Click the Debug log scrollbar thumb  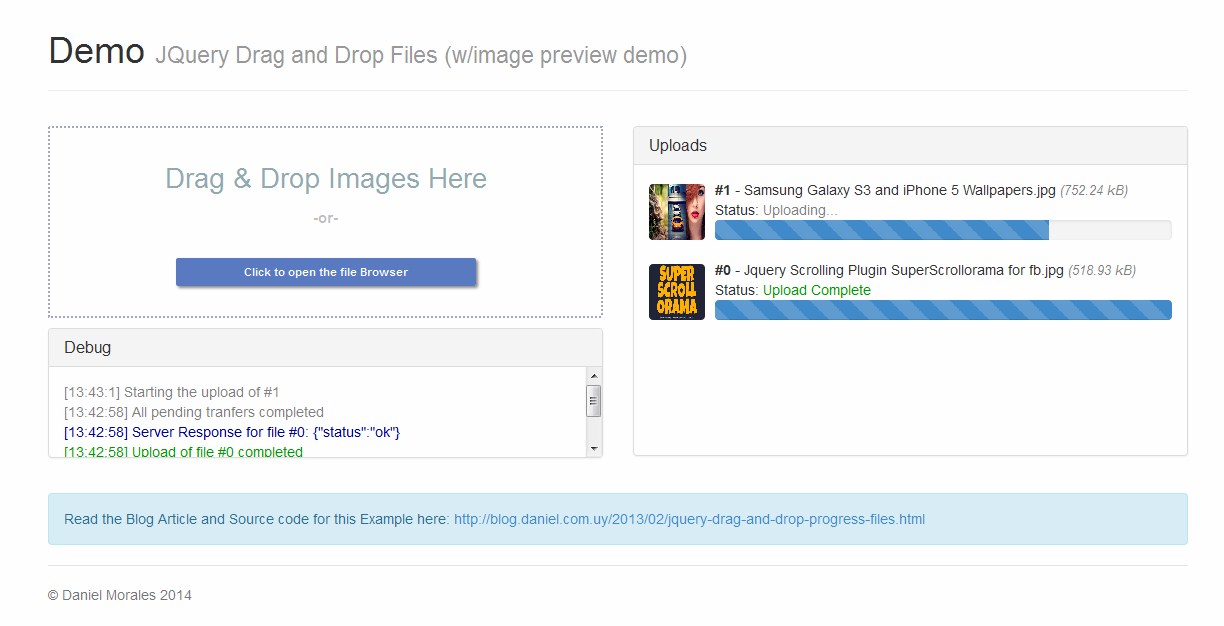tap(593, 402)
